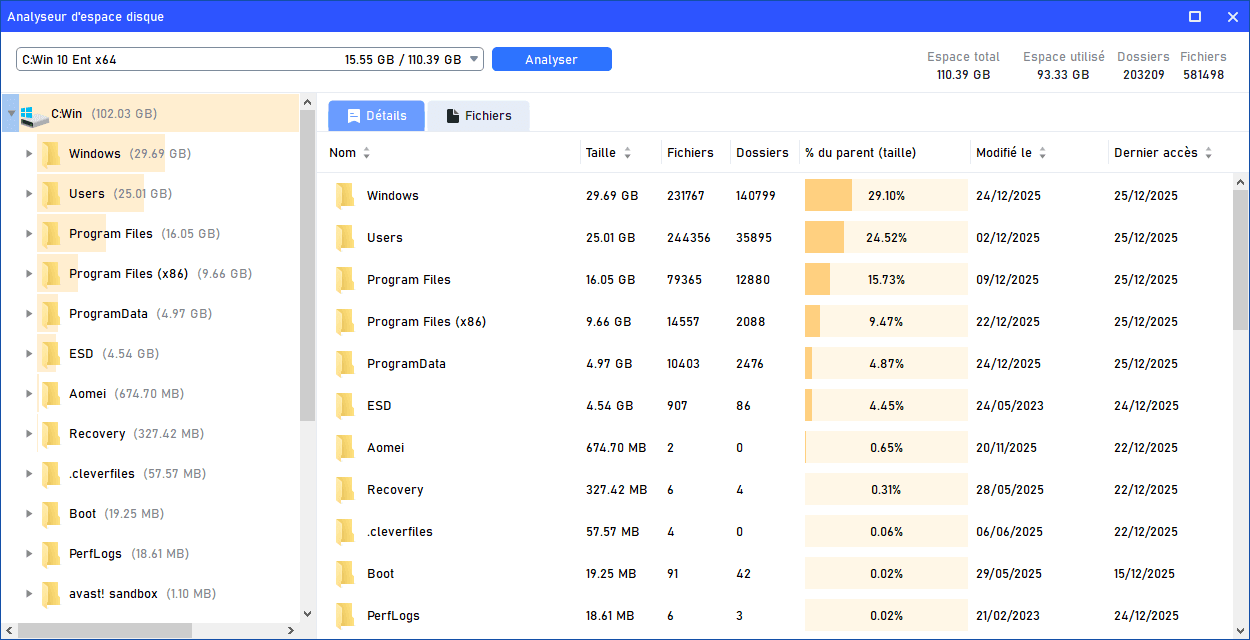This screenshot has width=1250, height=640.
Task: Open the drive selection dropdown
Action: click(x=474, y=60)
